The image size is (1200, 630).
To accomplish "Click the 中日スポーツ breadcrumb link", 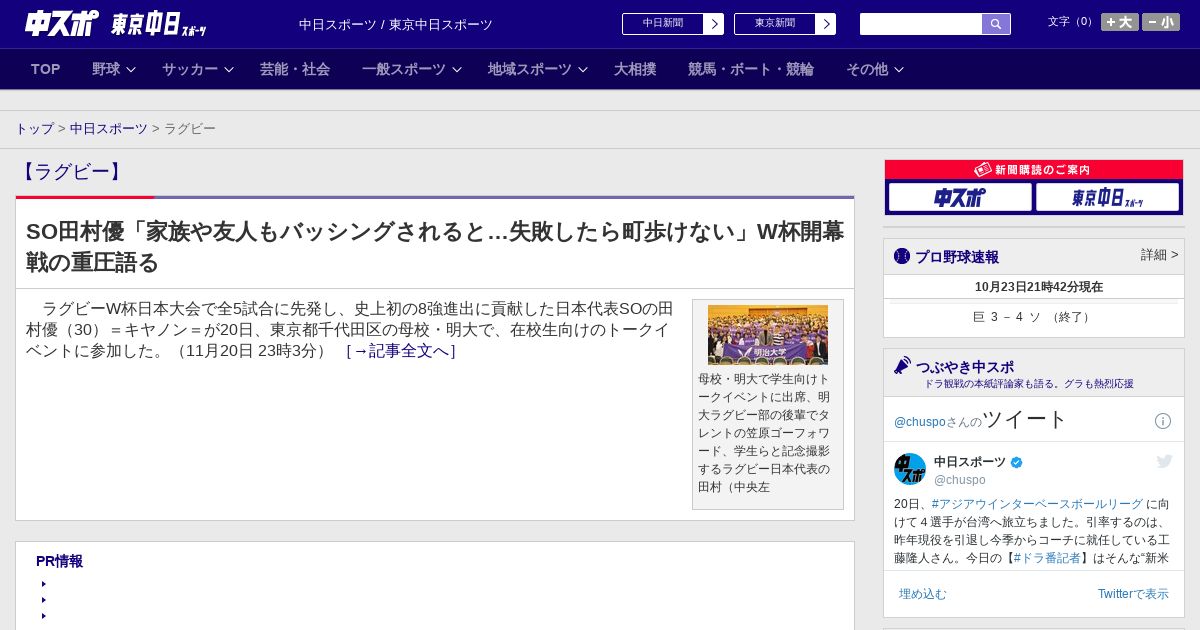I will pyautogui.click(x=109, y=129).
